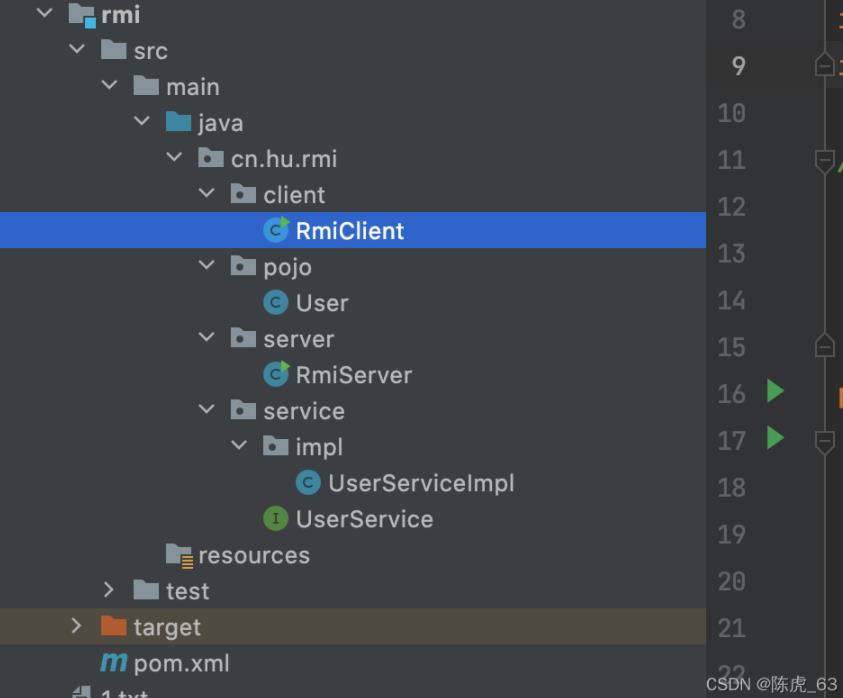Toggle code fold marker at line 15
Viewport: 843px width, 698px height.
click(x=824, y=345)
